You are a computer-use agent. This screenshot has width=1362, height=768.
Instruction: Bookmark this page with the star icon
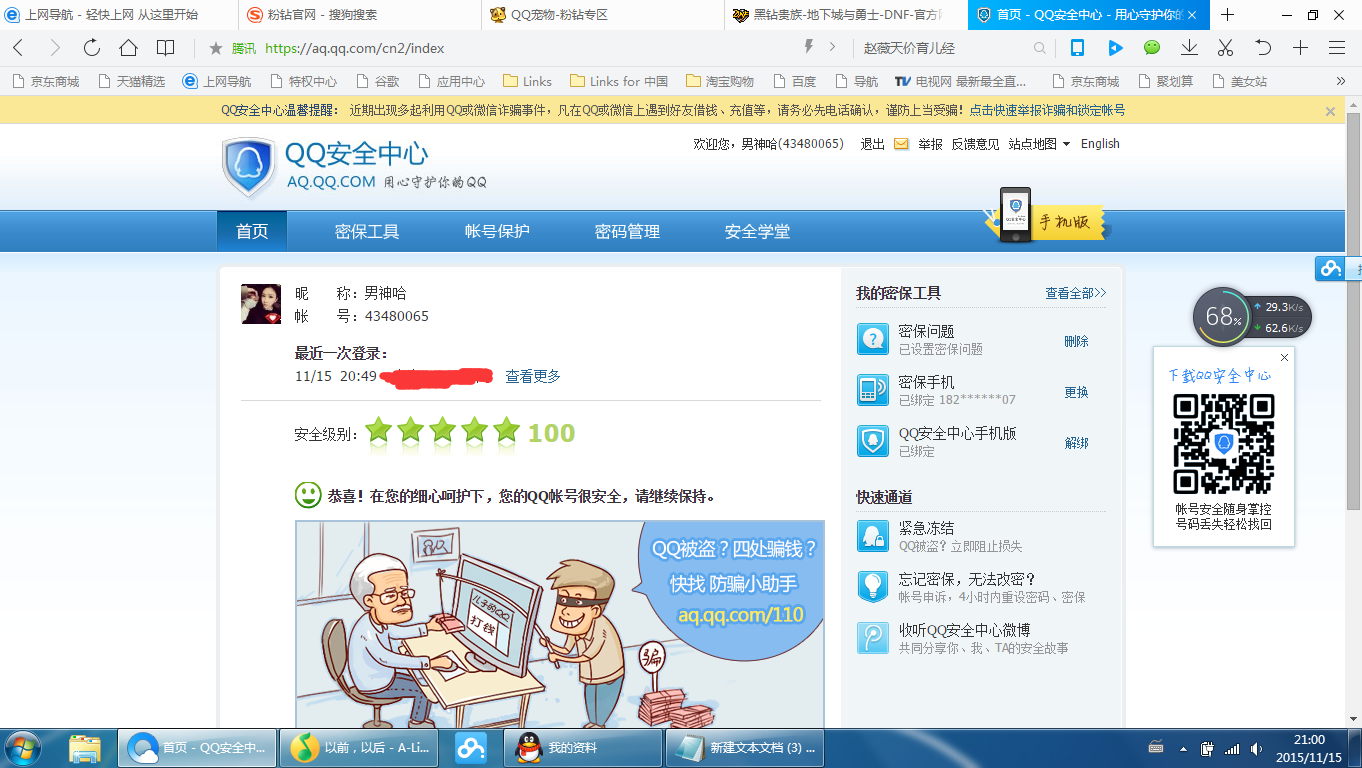215,48
